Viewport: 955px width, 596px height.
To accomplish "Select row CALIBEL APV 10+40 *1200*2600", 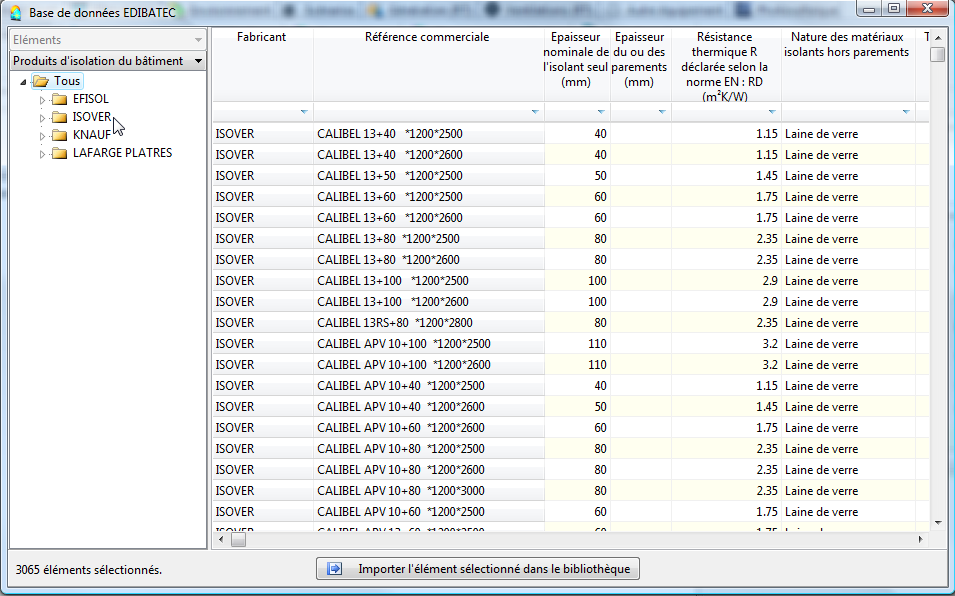I will coord(571,407).
